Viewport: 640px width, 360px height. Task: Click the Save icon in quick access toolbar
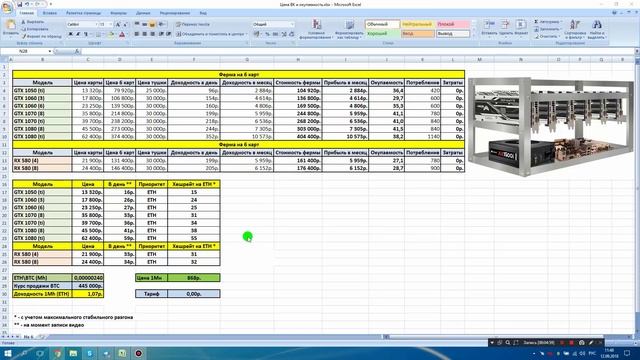click(19, 4)
